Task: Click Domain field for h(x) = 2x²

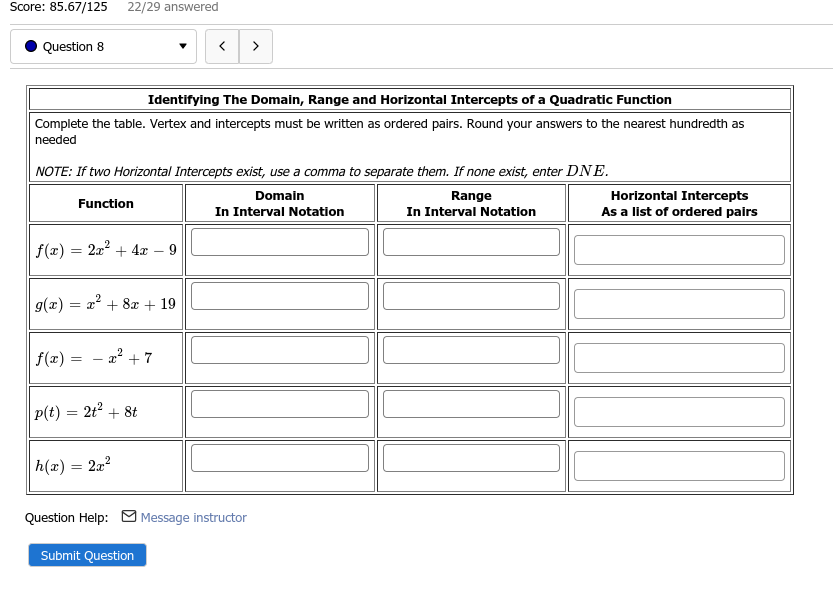Action: click(x=280, y=458)
